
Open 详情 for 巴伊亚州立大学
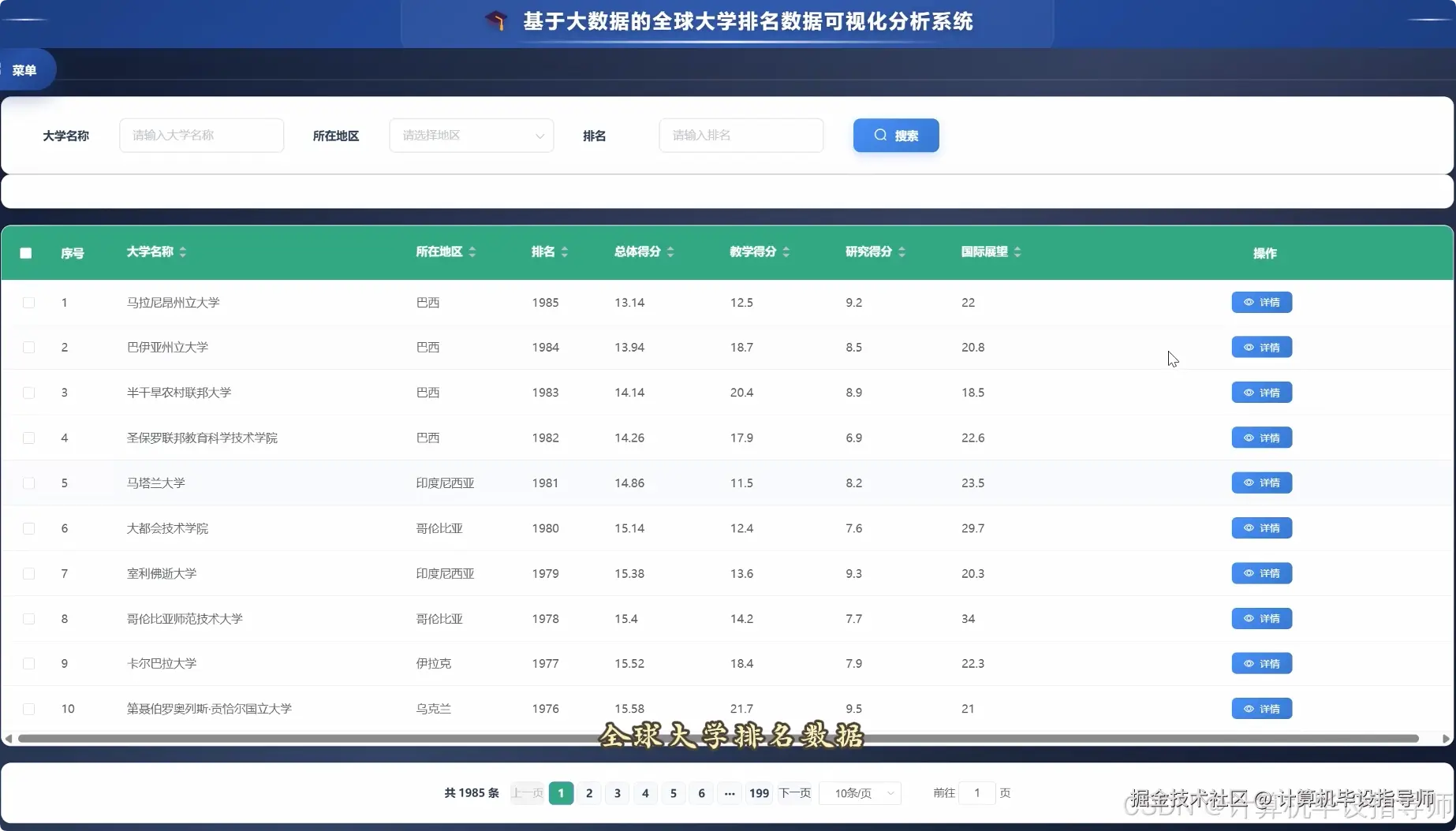click(1260, 347)
